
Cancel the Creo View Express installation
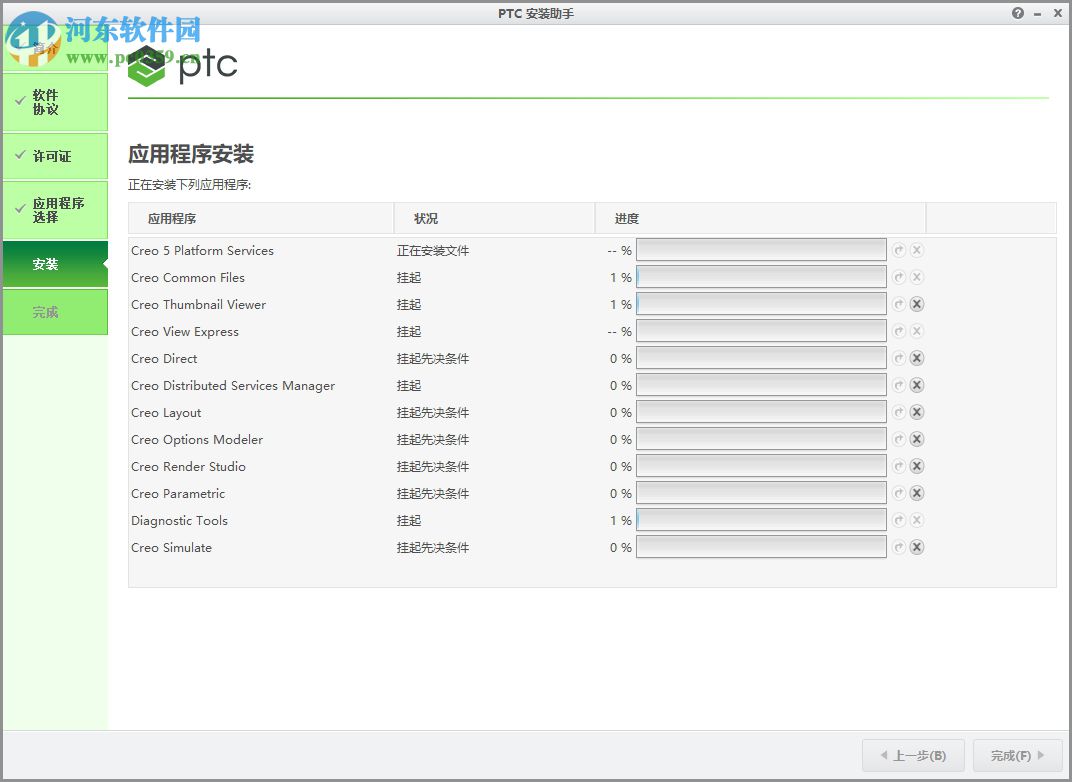coord(917,330)
